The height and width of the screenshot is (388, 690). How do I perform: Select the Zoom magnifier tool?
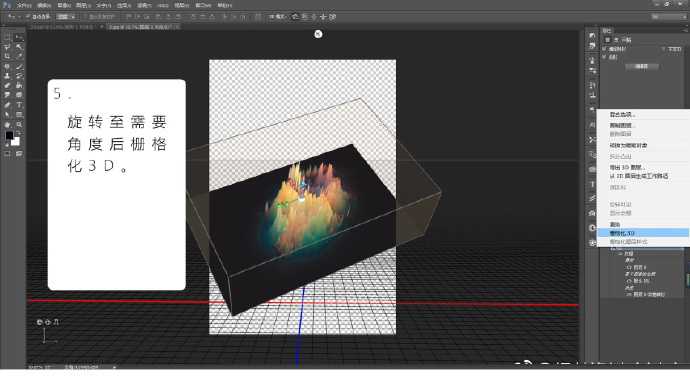point(19,124)
